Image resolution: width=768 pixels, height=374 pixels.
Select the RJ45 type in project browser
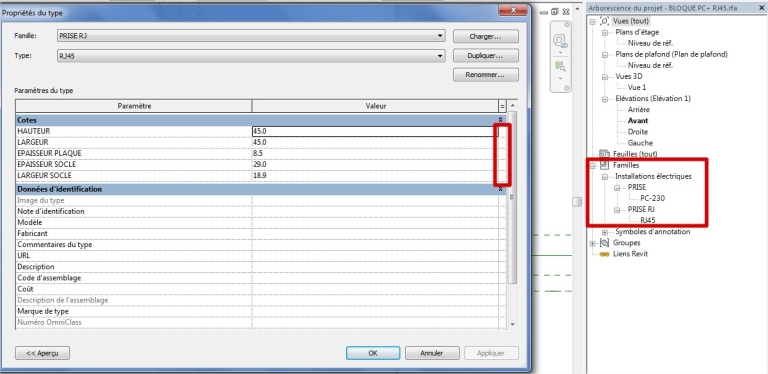click(x=648, y=221)
